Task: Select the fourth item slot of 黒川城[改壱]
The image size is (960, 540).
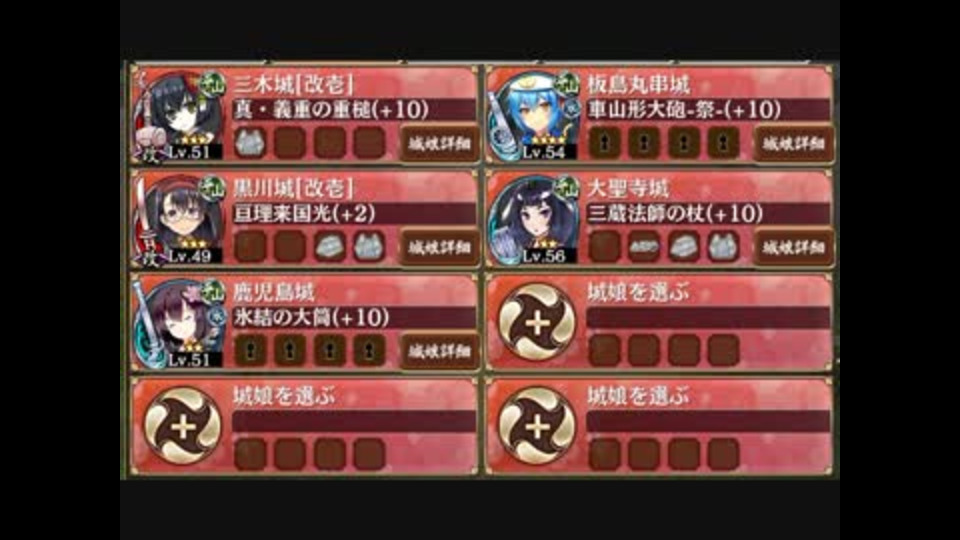Action: pyautogui.click(x=369, y=247)
